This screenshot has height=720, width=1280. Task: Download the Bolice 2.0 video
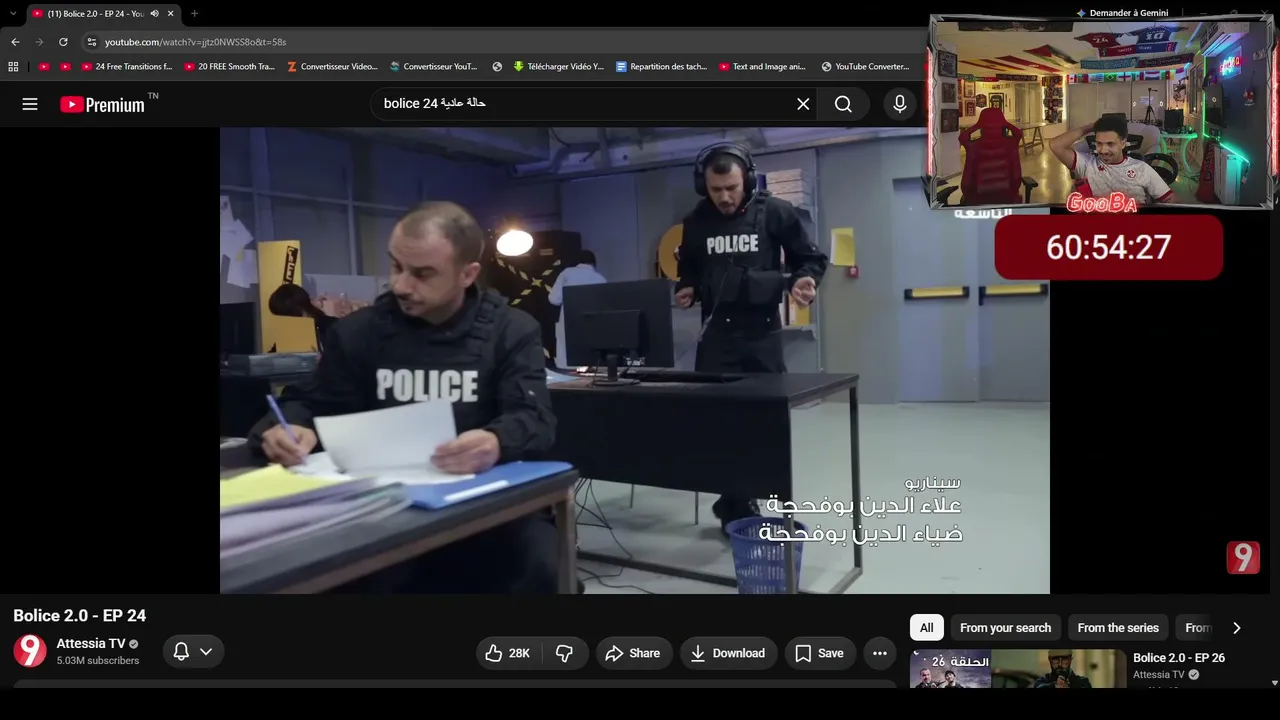click(x=728, y=653)
